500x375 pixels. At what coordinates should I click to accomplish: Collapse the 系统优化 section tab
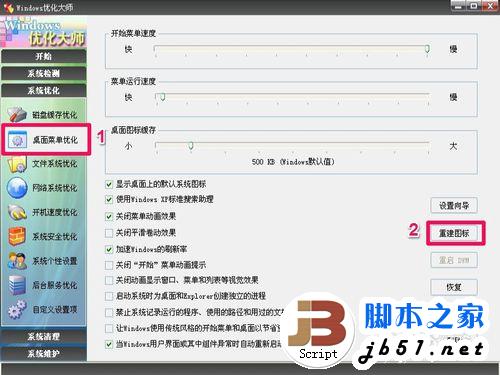pos(44,90)
